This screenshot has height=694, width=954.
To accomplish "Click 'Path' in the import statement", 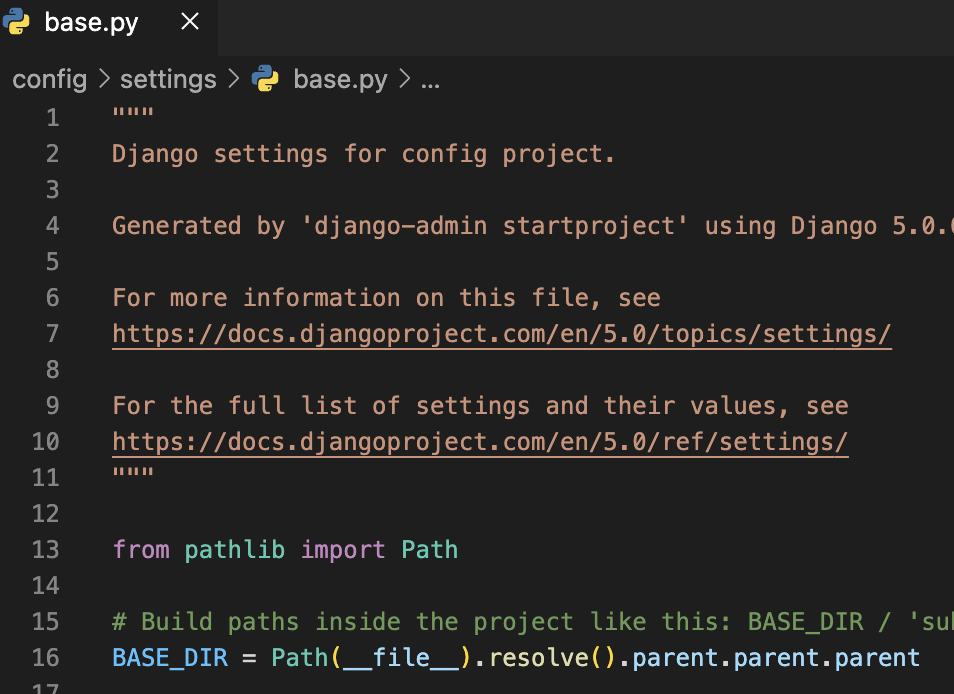I will click(x=429, y=550).
